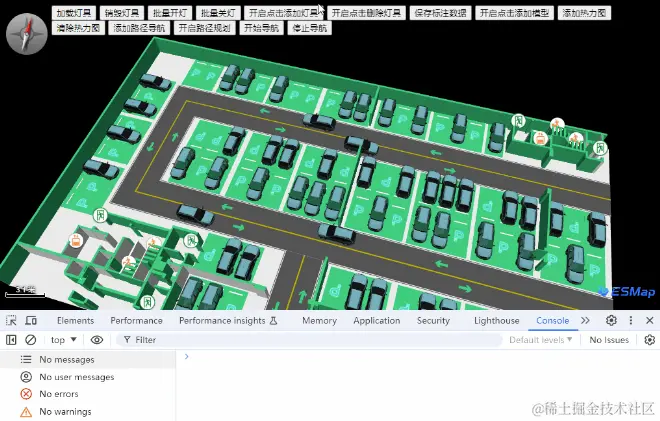Viewport: 660px width, 421px height.
Task: Switch to the Elements tab
Action: pos(76,320)
